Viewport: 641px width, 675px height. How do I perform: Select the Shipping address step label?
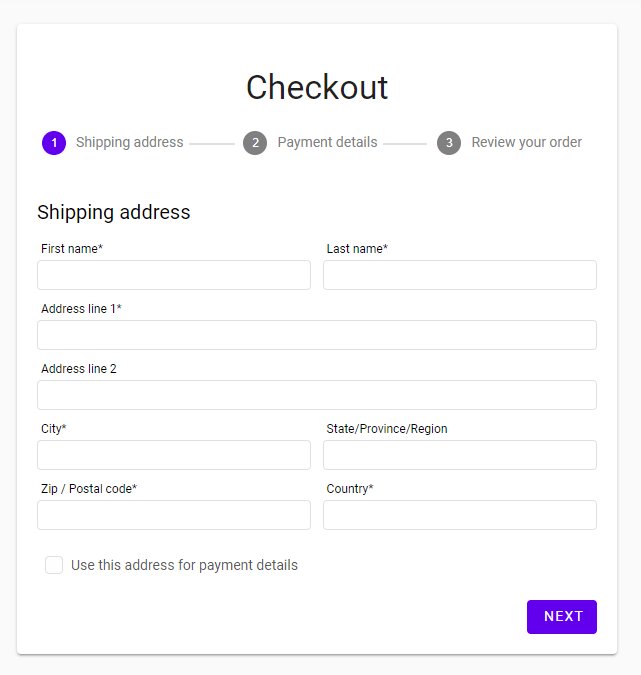click(130, 142)
